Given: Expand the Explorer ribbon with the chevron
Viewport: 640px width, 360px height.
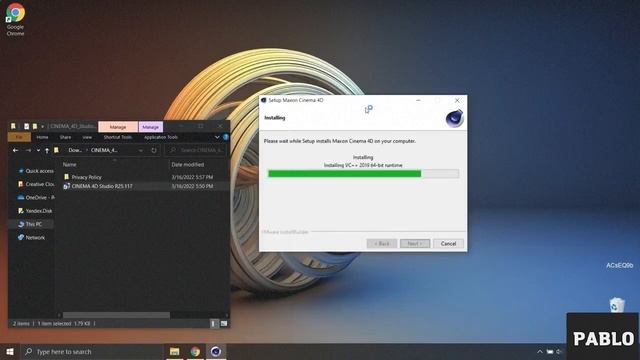Looking at the screenshot, I should pyautogui.click(x=217, y=137).
